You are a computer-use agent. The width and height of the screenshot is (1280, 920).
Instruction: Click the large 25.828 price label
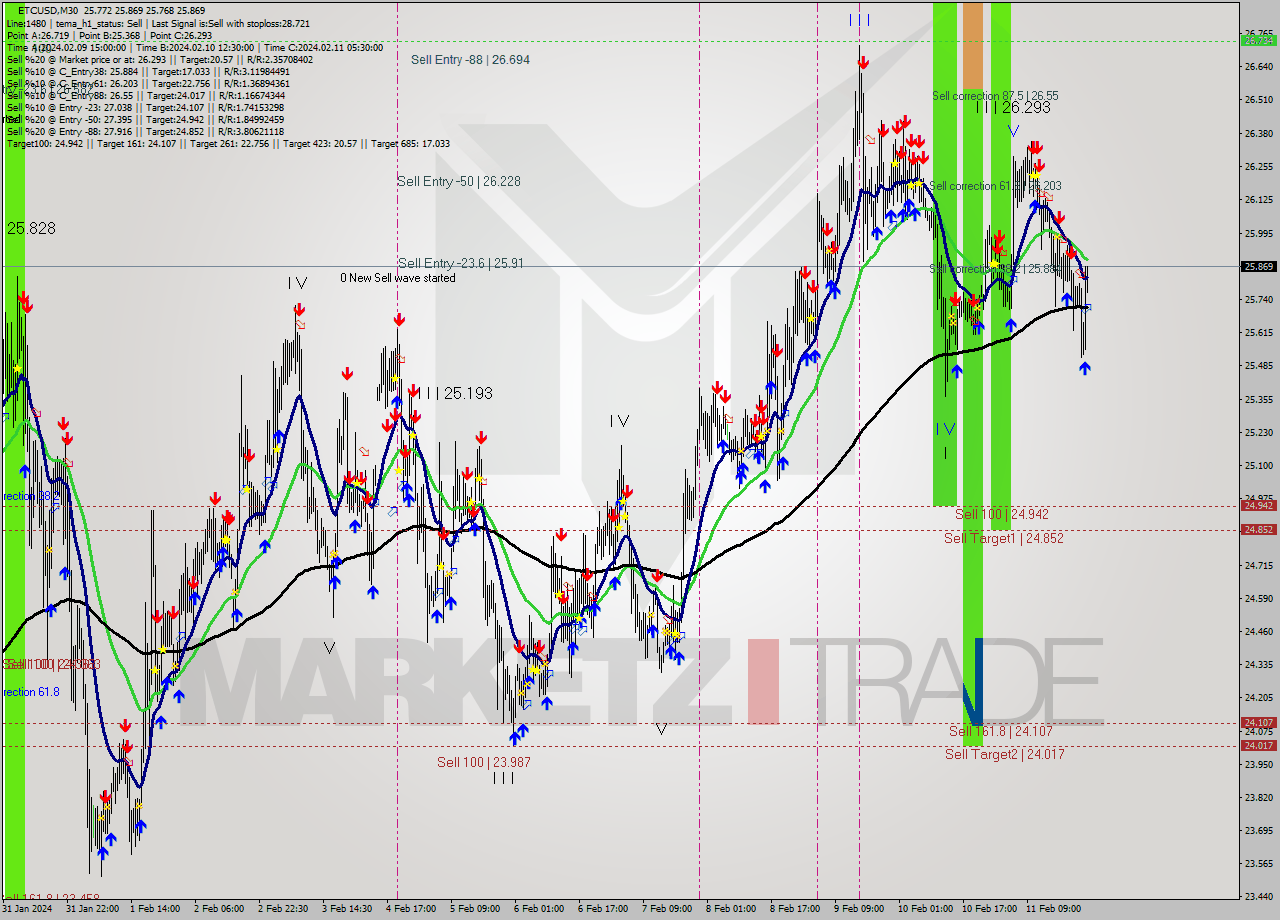pyautogui.click(x=31, y=229)
